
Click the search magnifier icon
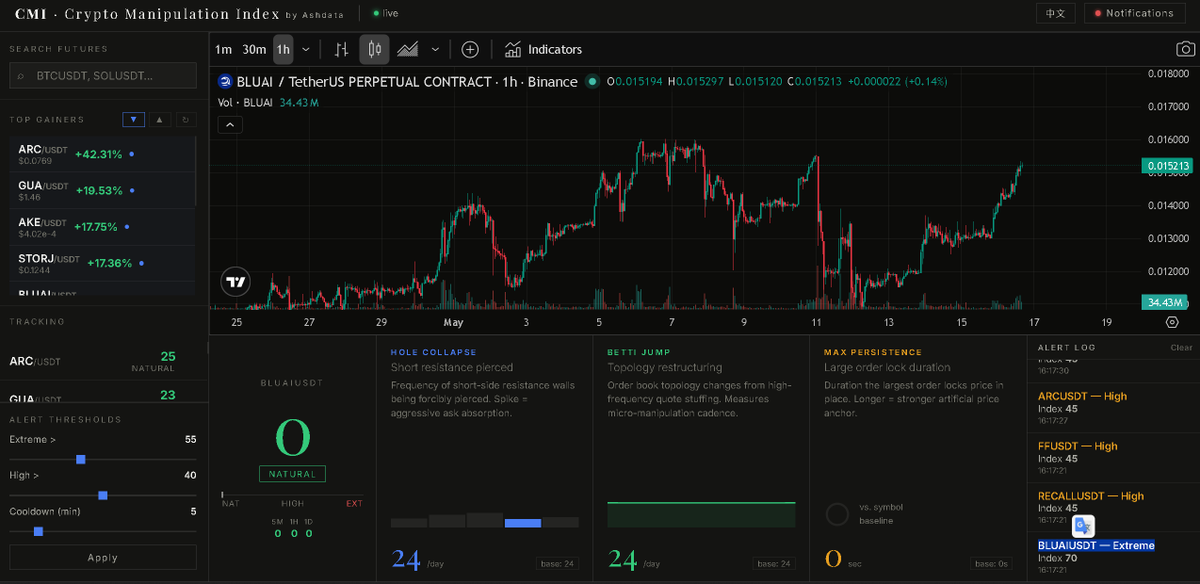point(23,76)
